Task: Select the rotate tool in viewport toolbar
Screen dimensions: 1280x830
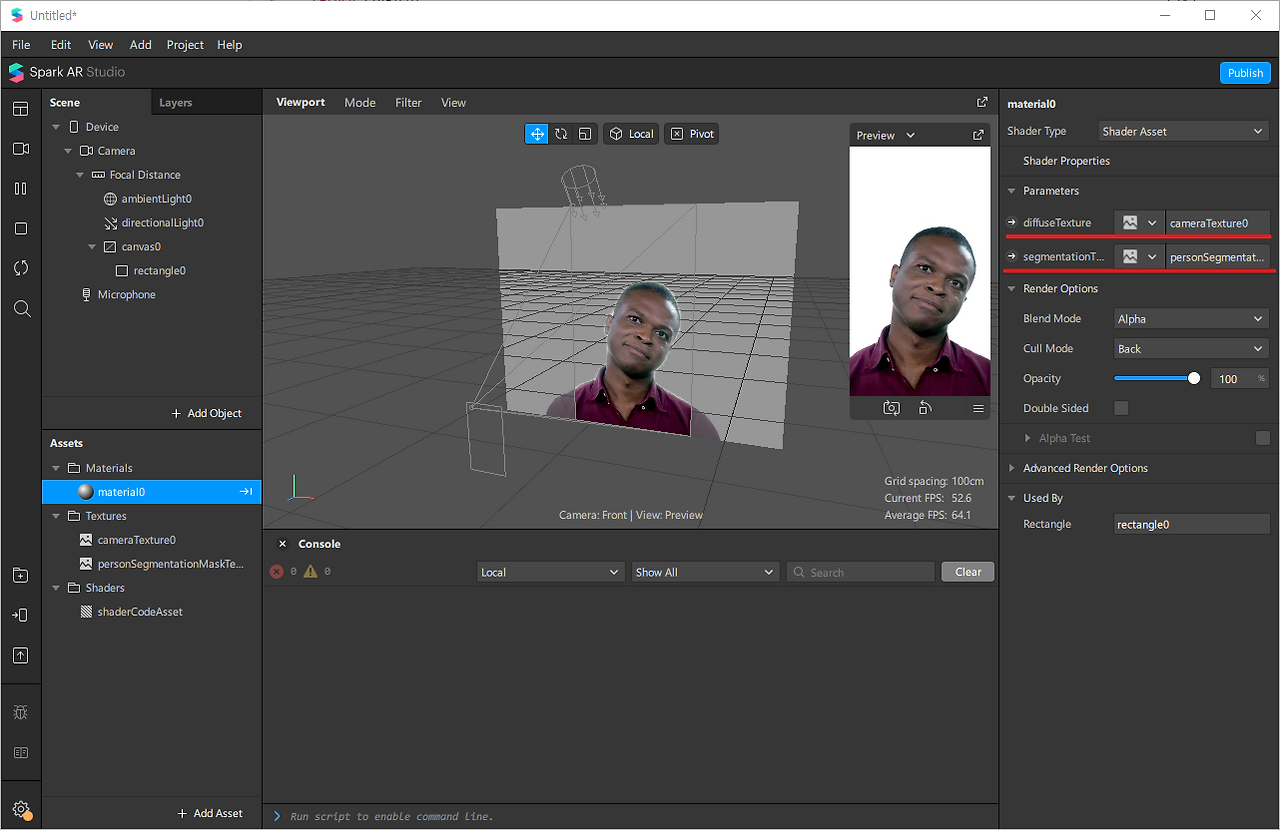Action: click(561, 134)
